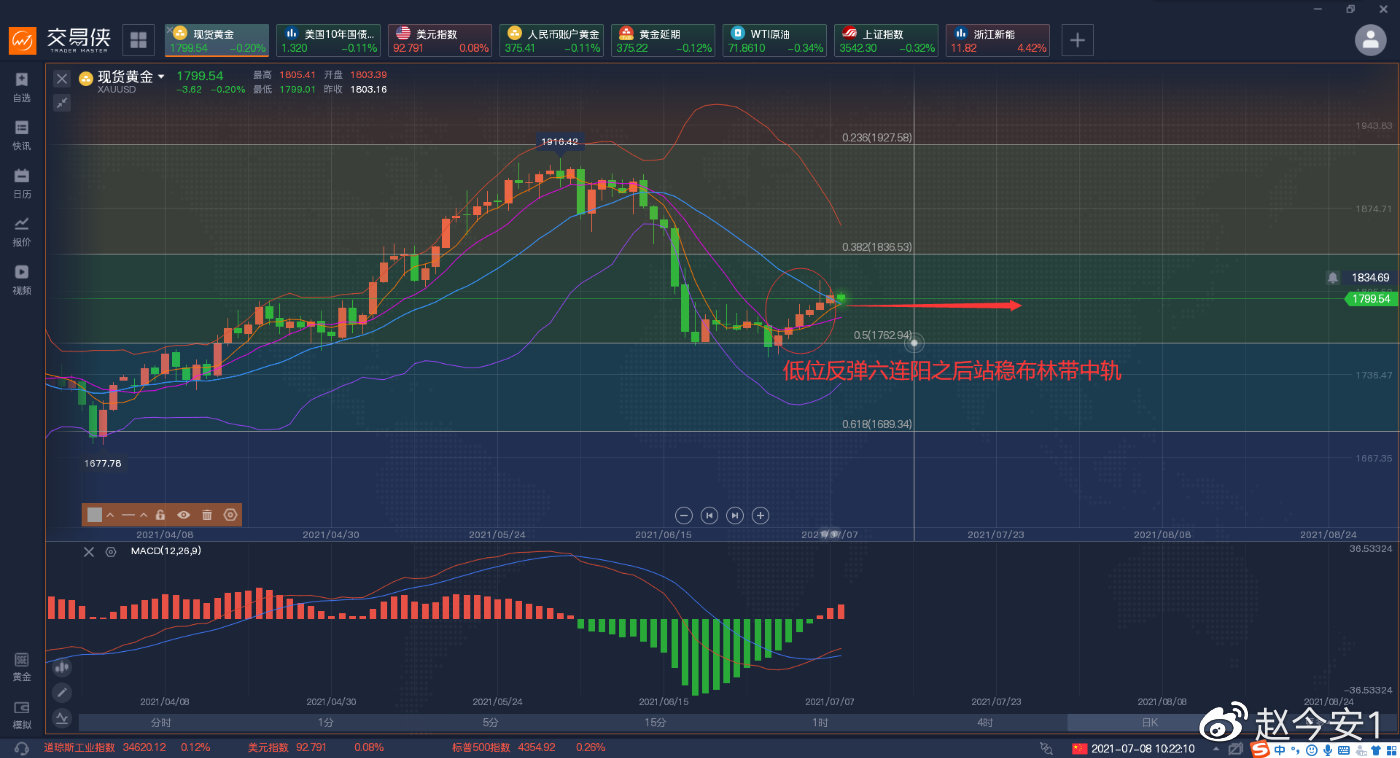Switch to the 1分 timeframe tab
Viewport: 1400px width, 758px height.
326,722
